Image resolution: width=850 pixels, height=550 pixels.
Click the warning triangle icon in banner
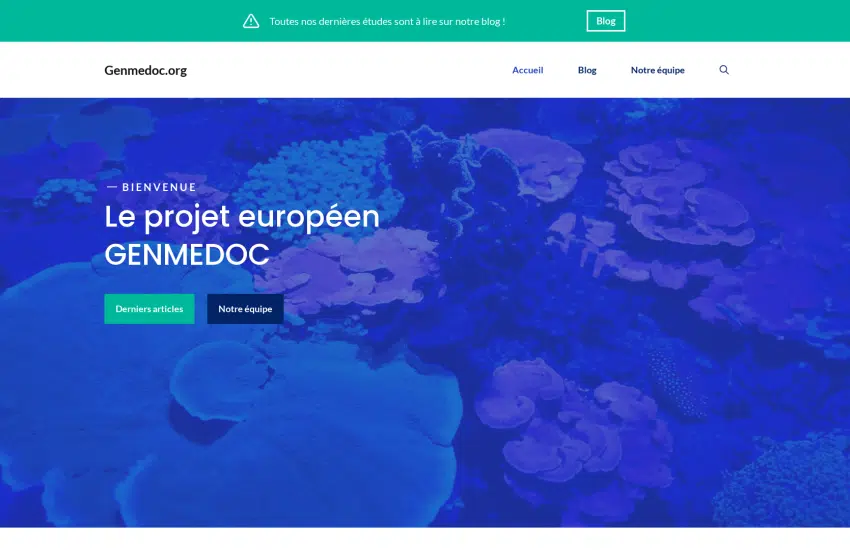click(250, 21)
